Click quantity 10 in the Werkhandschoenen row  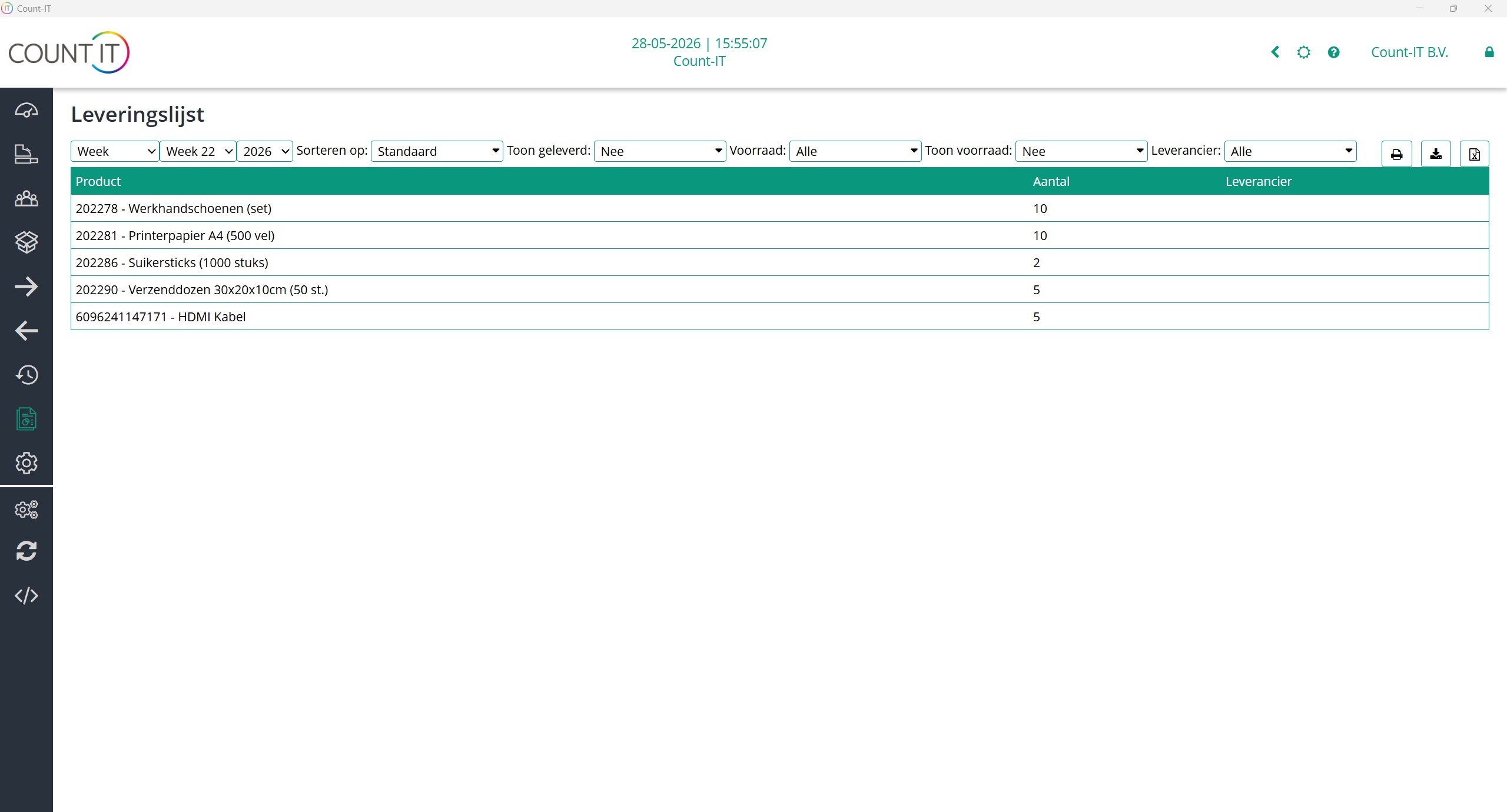tap(1040, 208)
